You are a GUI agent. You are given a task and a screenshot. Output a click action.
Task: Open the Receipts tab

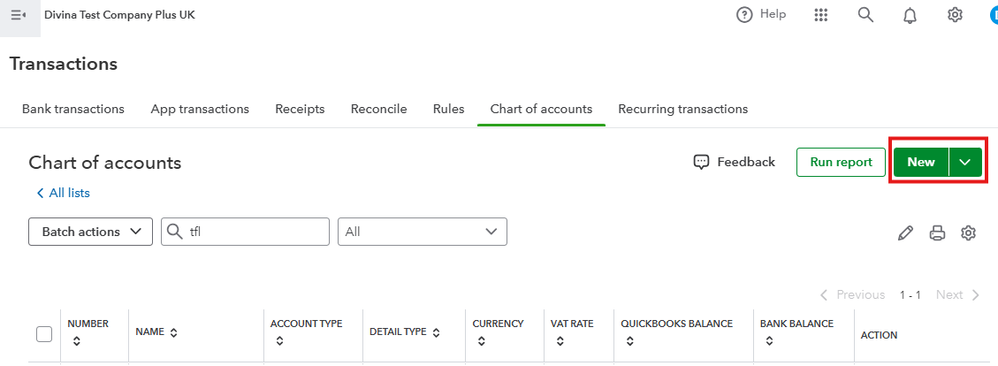300,109
